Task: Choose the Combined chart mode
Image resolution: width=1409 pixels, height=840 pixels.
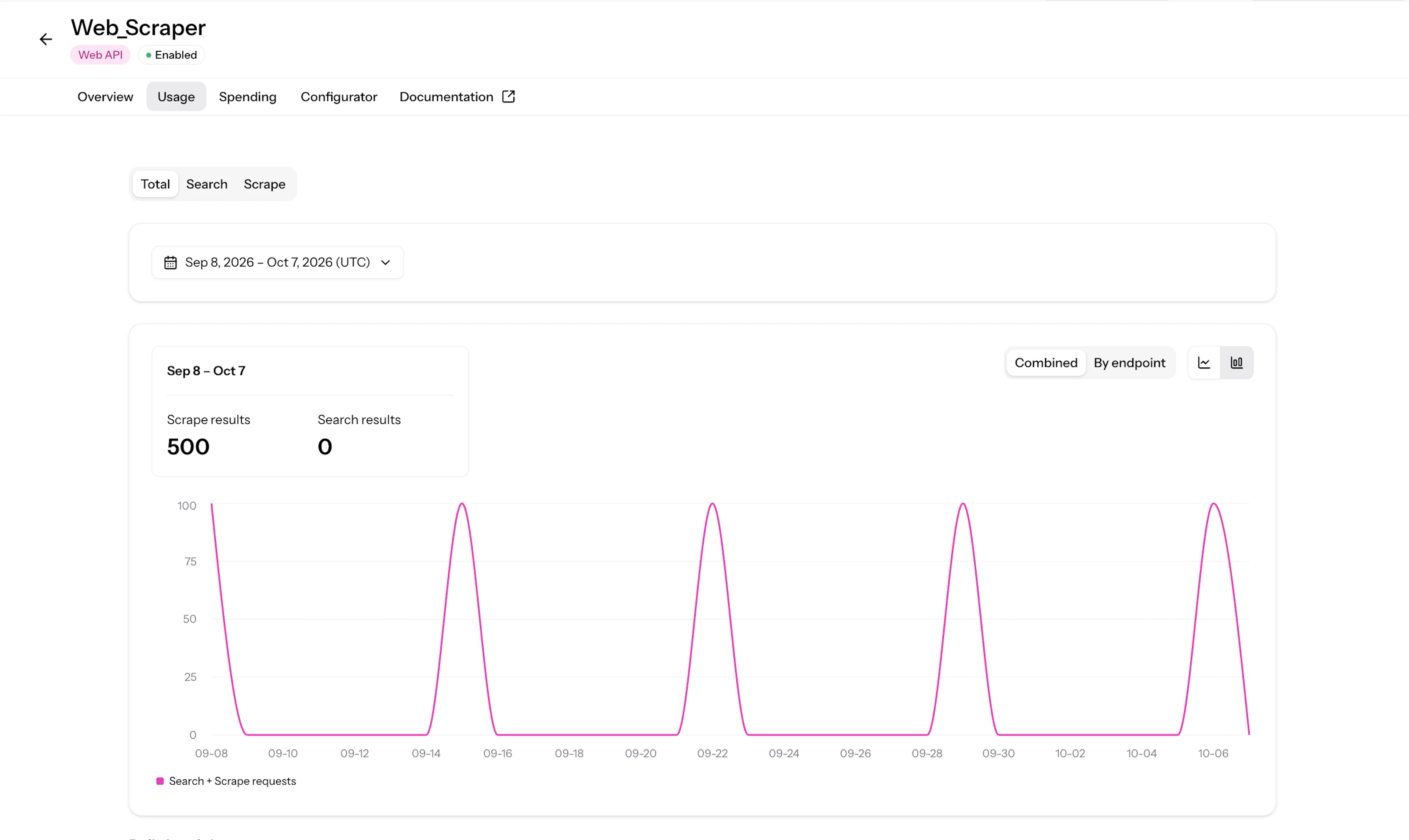Action: (1046, 363)
